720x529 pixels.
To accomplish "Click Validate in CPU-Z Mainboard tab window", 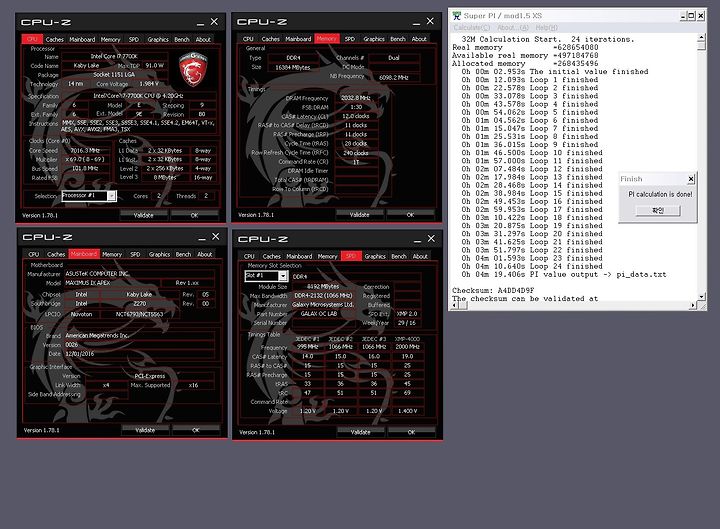I will click(x=145, y=430).
